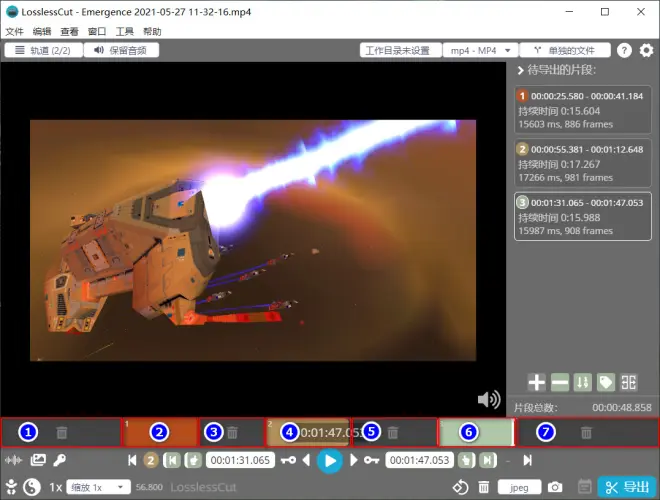
Task: Click the tag icon to label the segment
Action: 606,383
